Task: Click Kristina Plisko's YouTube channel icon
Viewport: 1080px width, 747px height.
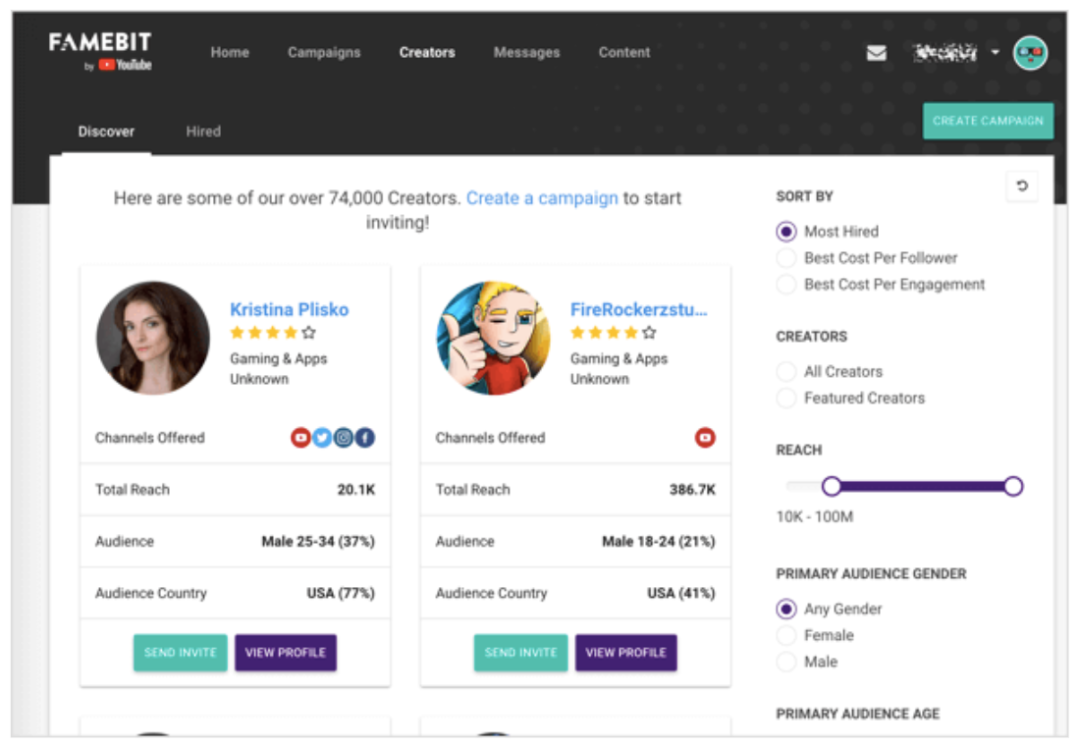Action: pyautogui.click(x=300, y=437)
